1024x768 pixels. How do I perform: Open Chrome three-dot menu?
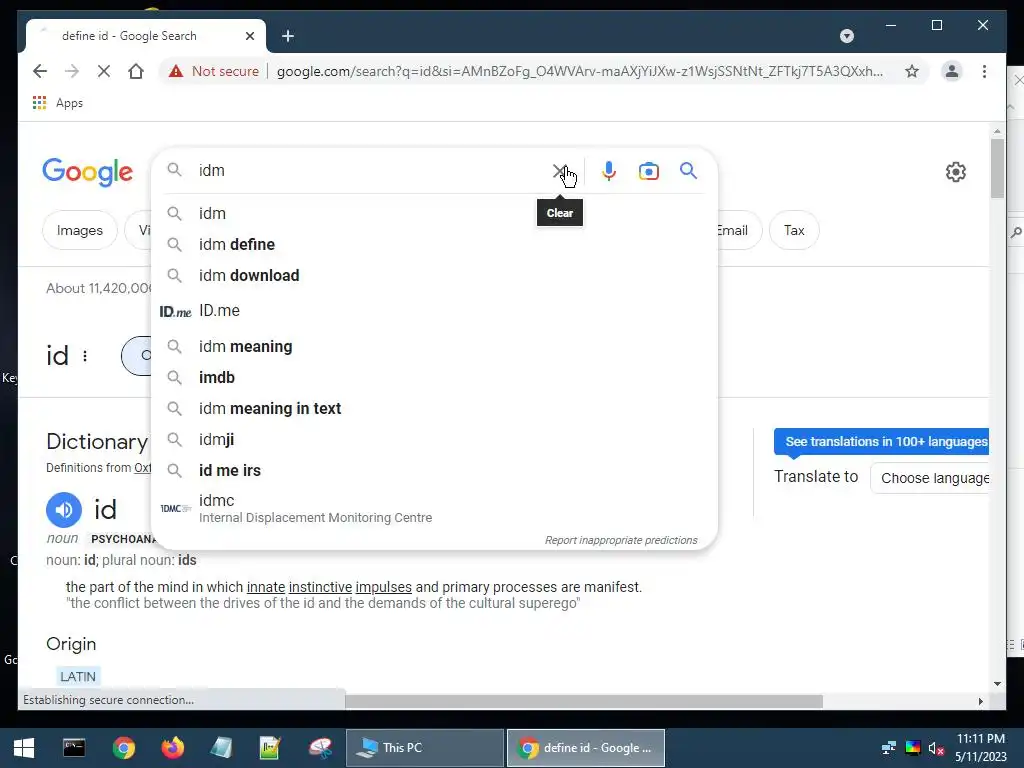pyautogui.click(x=984, y=71)
